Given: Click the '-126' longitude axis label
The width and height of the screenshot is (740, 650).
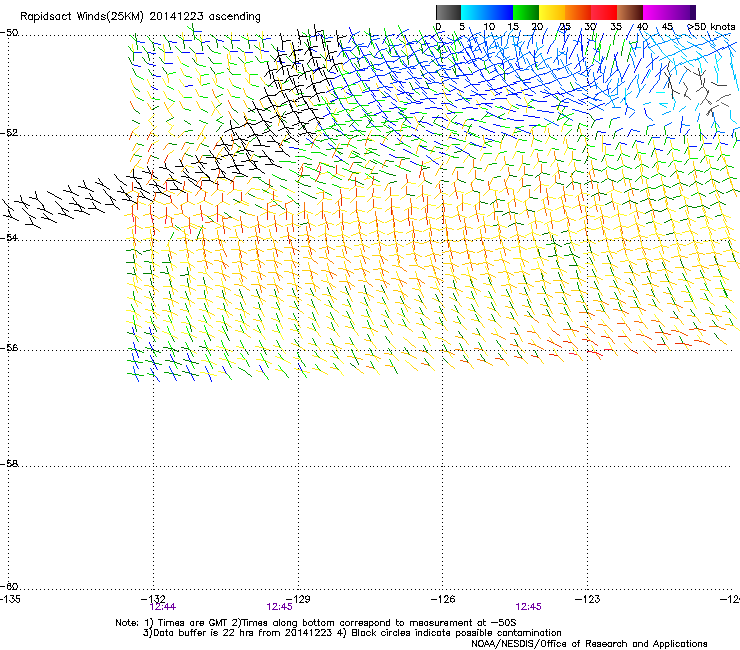Looking at the screenshot, I should tap(443, 599).
